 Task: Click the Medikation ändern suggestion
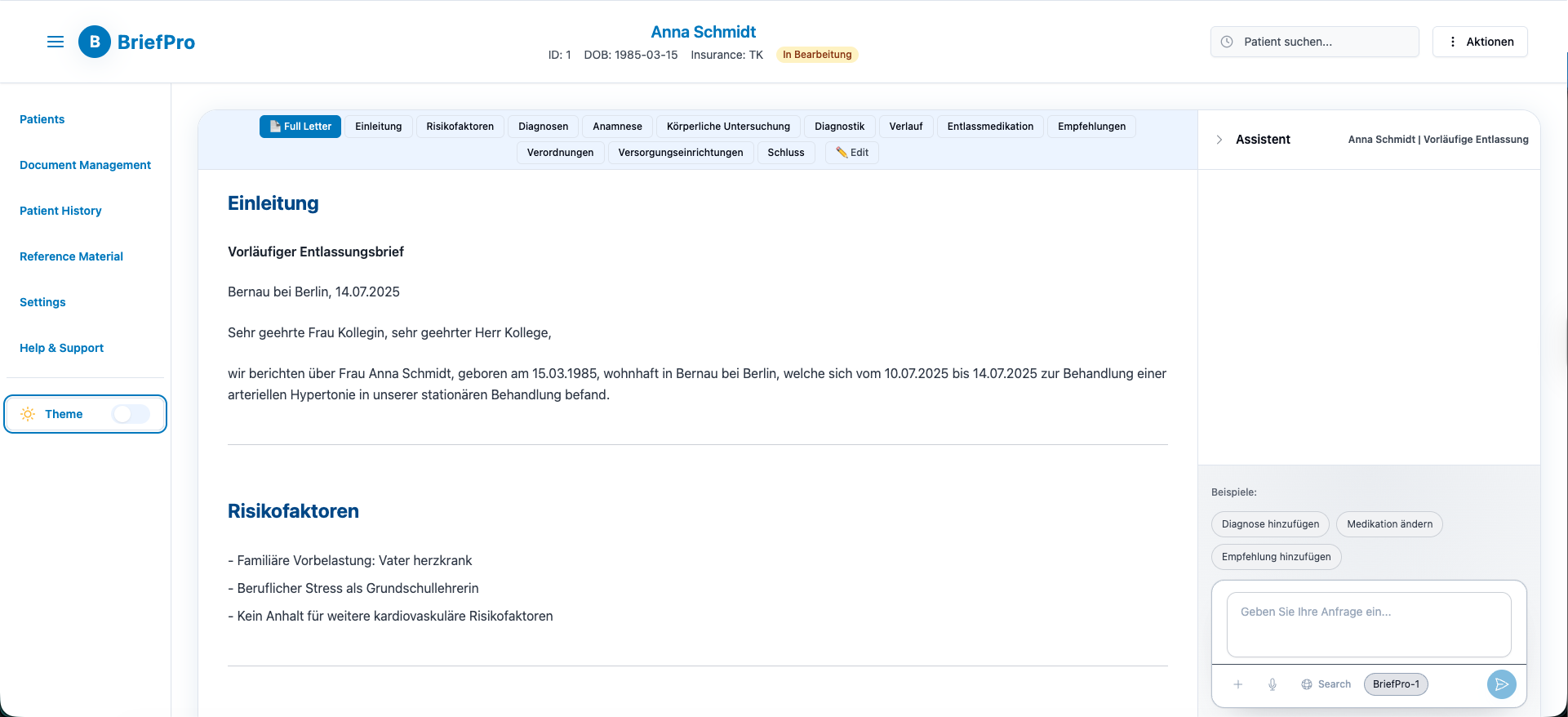coord(1389,524)
